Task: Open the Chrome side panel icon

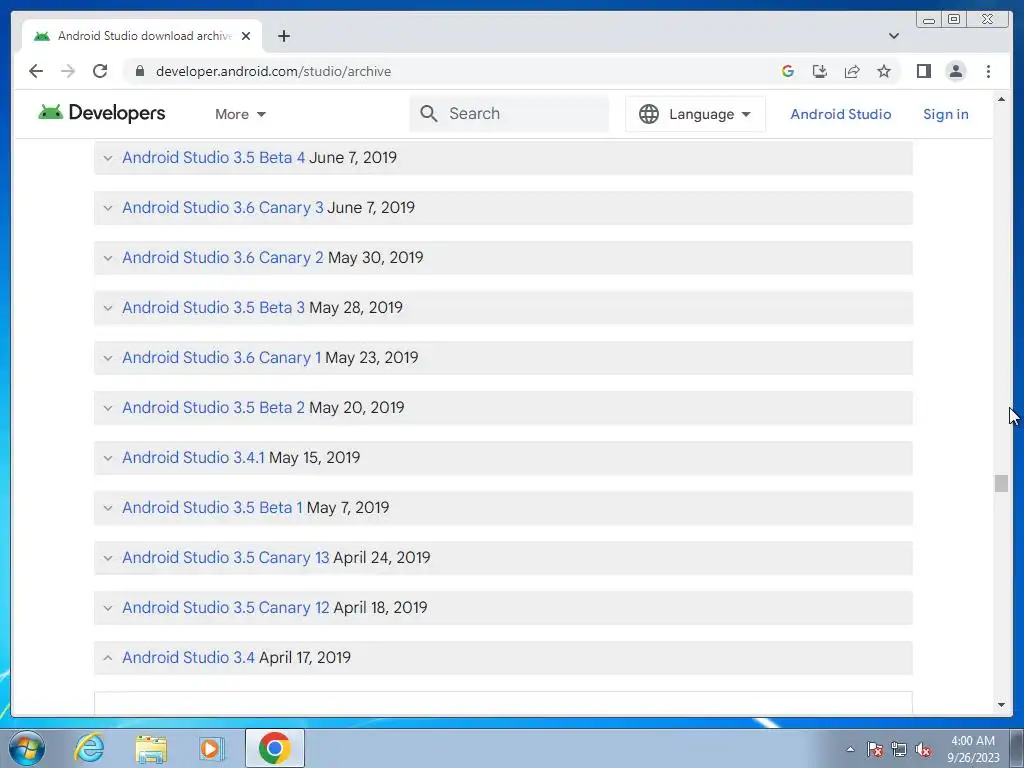Action: [x=923, y=71]
